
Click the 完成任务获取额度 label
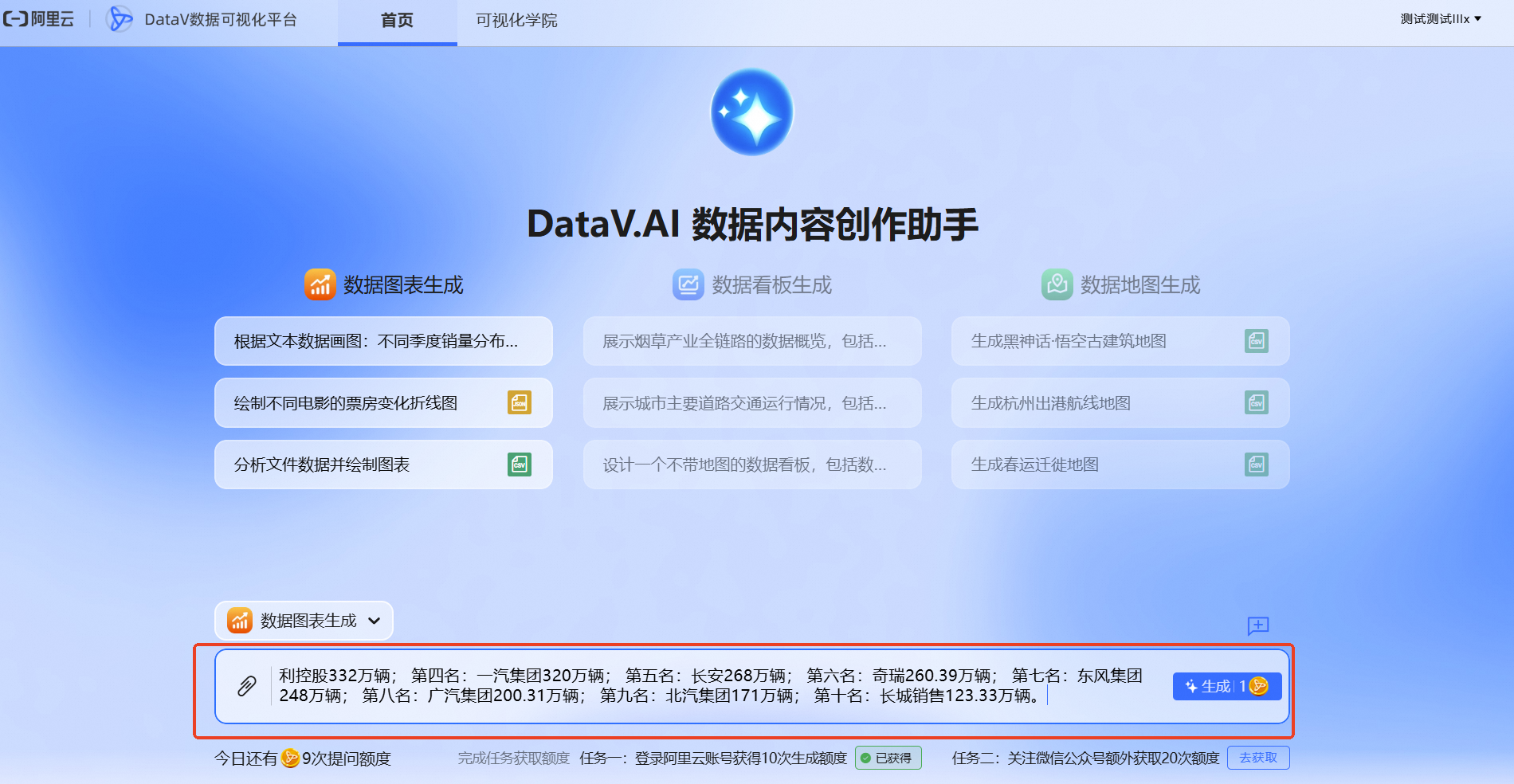tap(513, 758)
